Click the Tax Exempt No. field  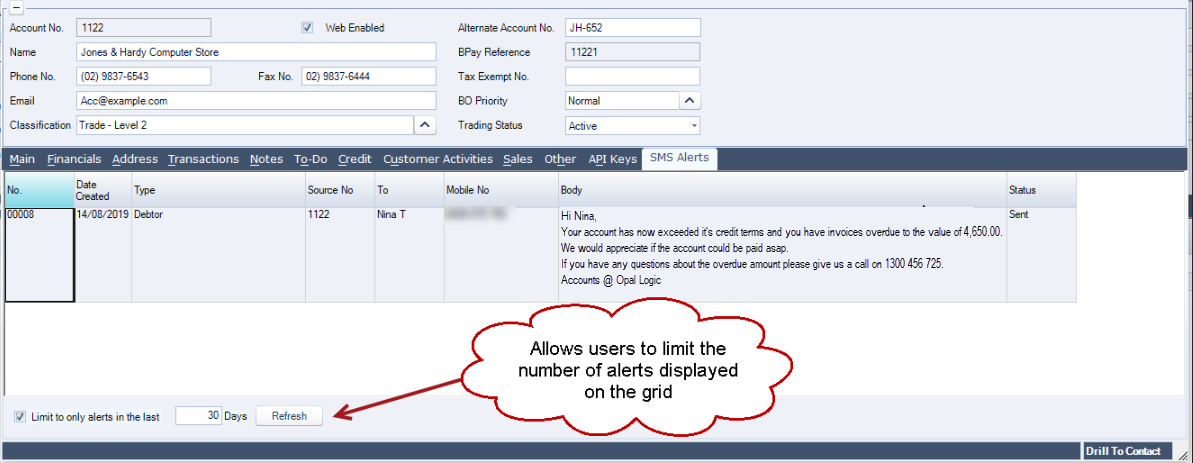click(x=632, y=77)
